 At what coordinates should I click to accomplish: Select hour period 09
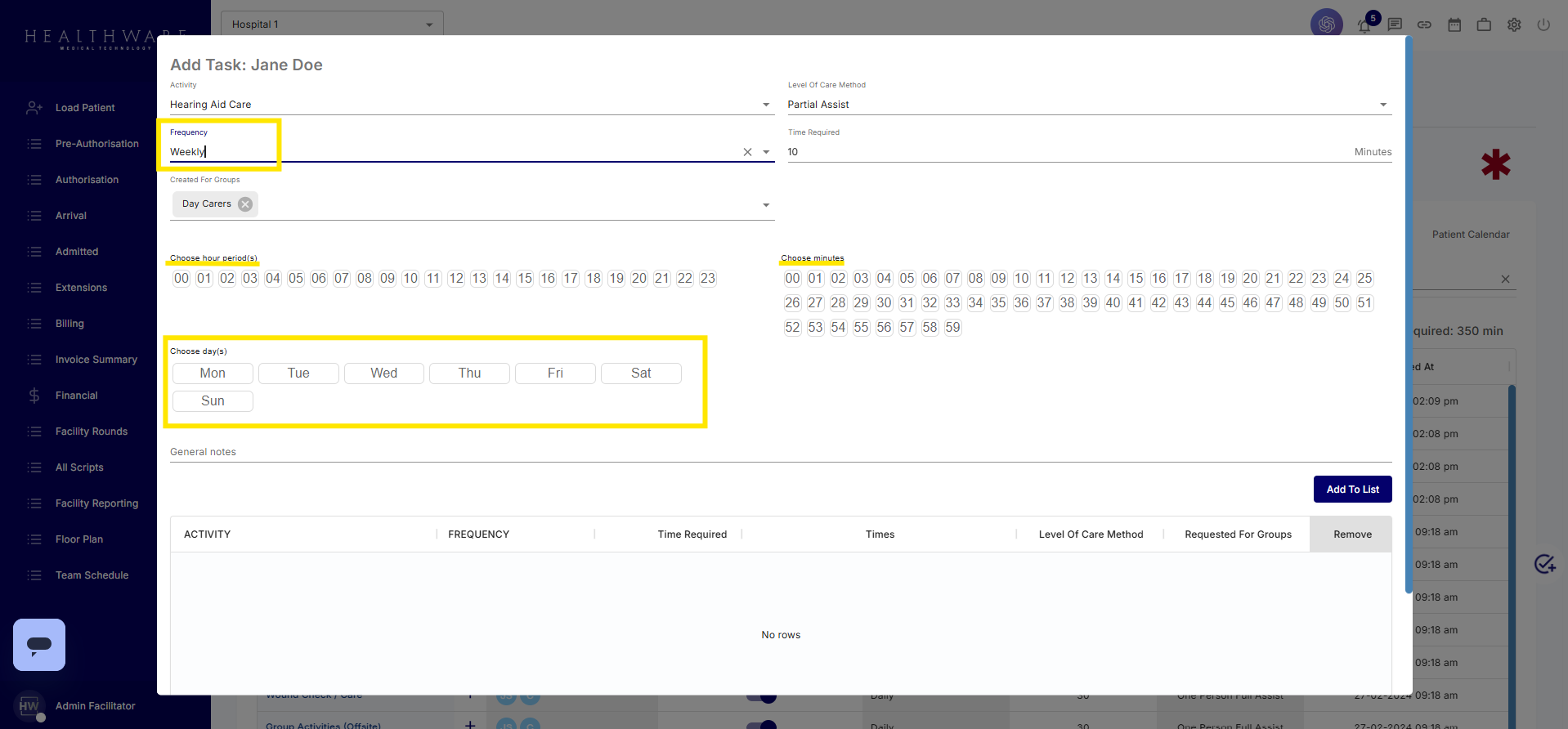(388, 279)
